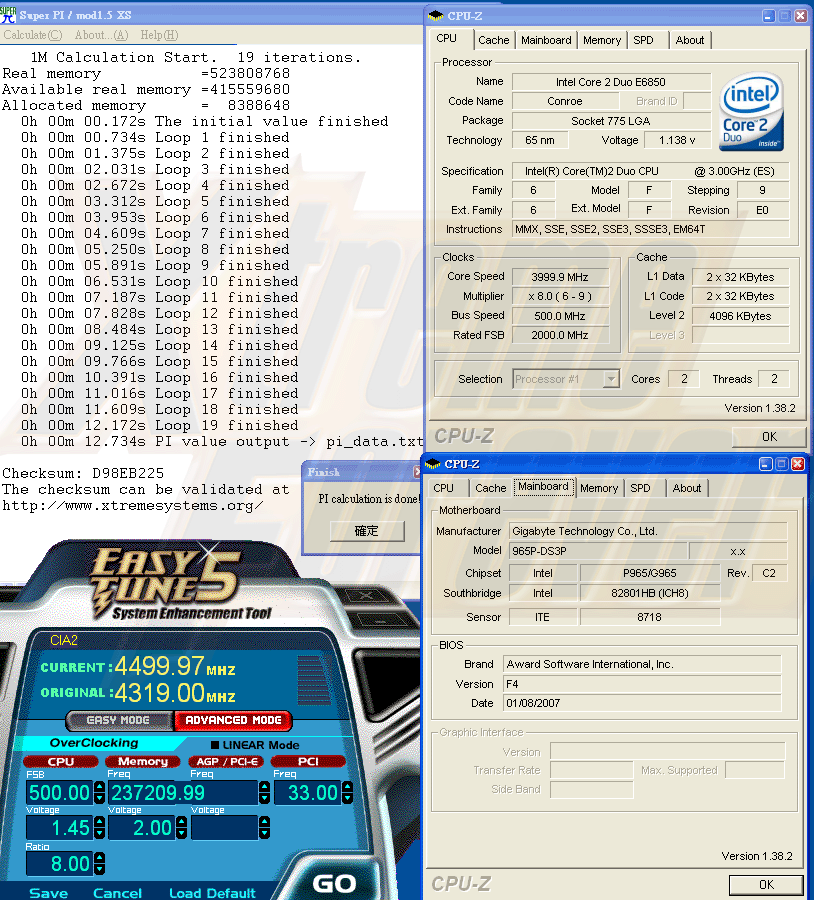Screen dimensions: 814x900
Task: Click the PCI Freq value field 33.00
Action: pos(307,793)
